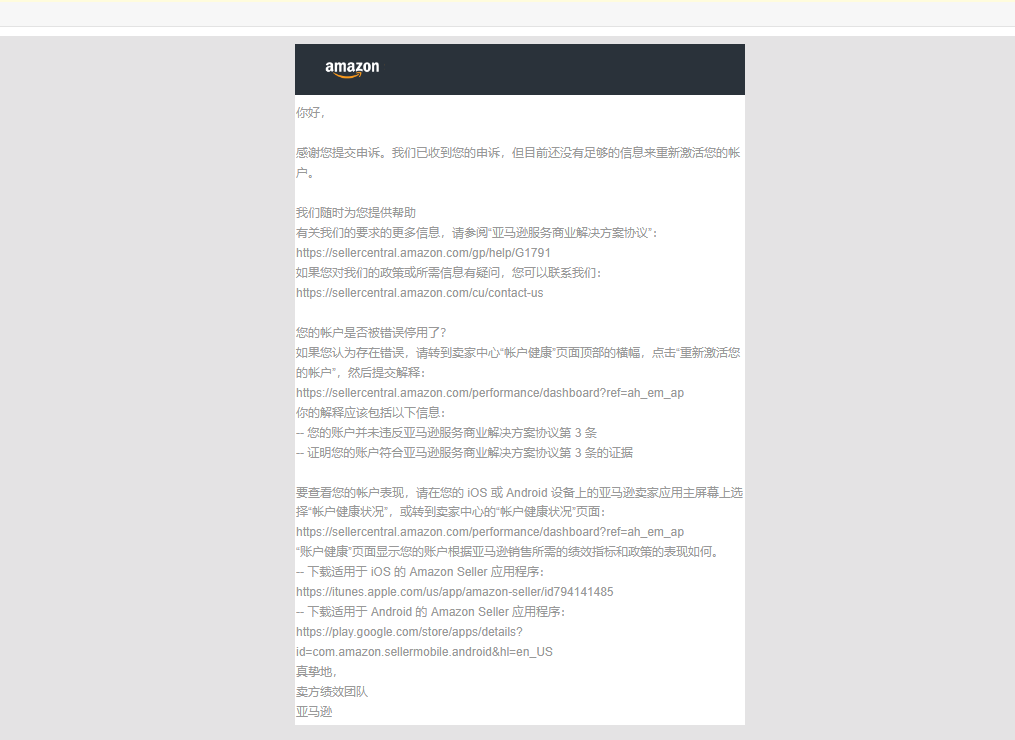Click the heading 您的帐户是否被错误停用了？
The width and height of the screenshot is (1015, 740).
click(x=371, y=333)
